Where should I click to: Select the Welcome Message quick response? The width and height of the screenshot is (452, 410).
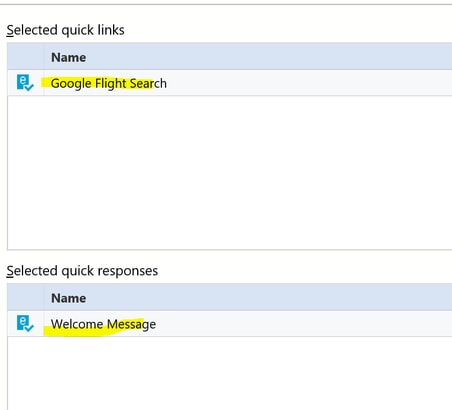coord(103,324)
